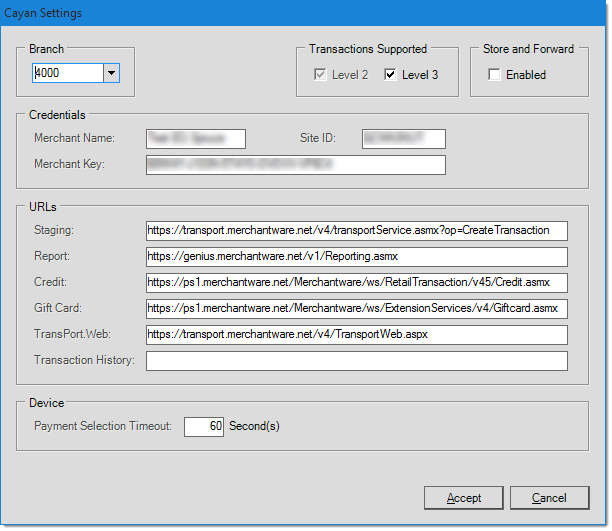
Task: Click the Gift Card URL field
Action: point(357,309)
